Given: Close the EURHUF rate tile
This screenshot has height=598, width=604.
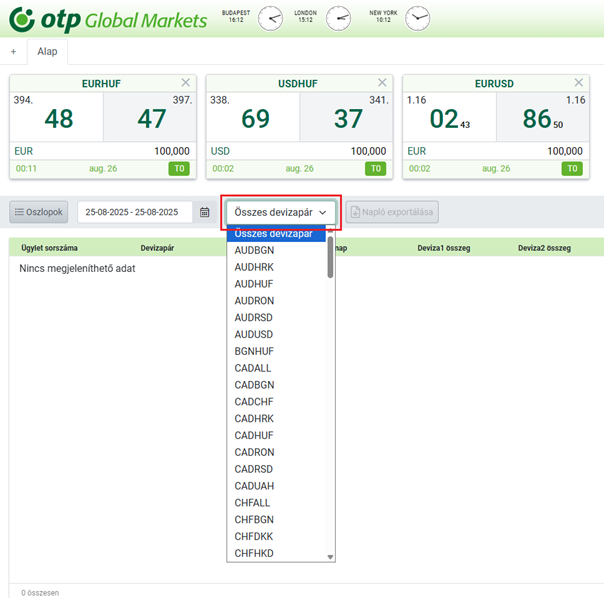Looking at the screenshot, I should (186, 82).
